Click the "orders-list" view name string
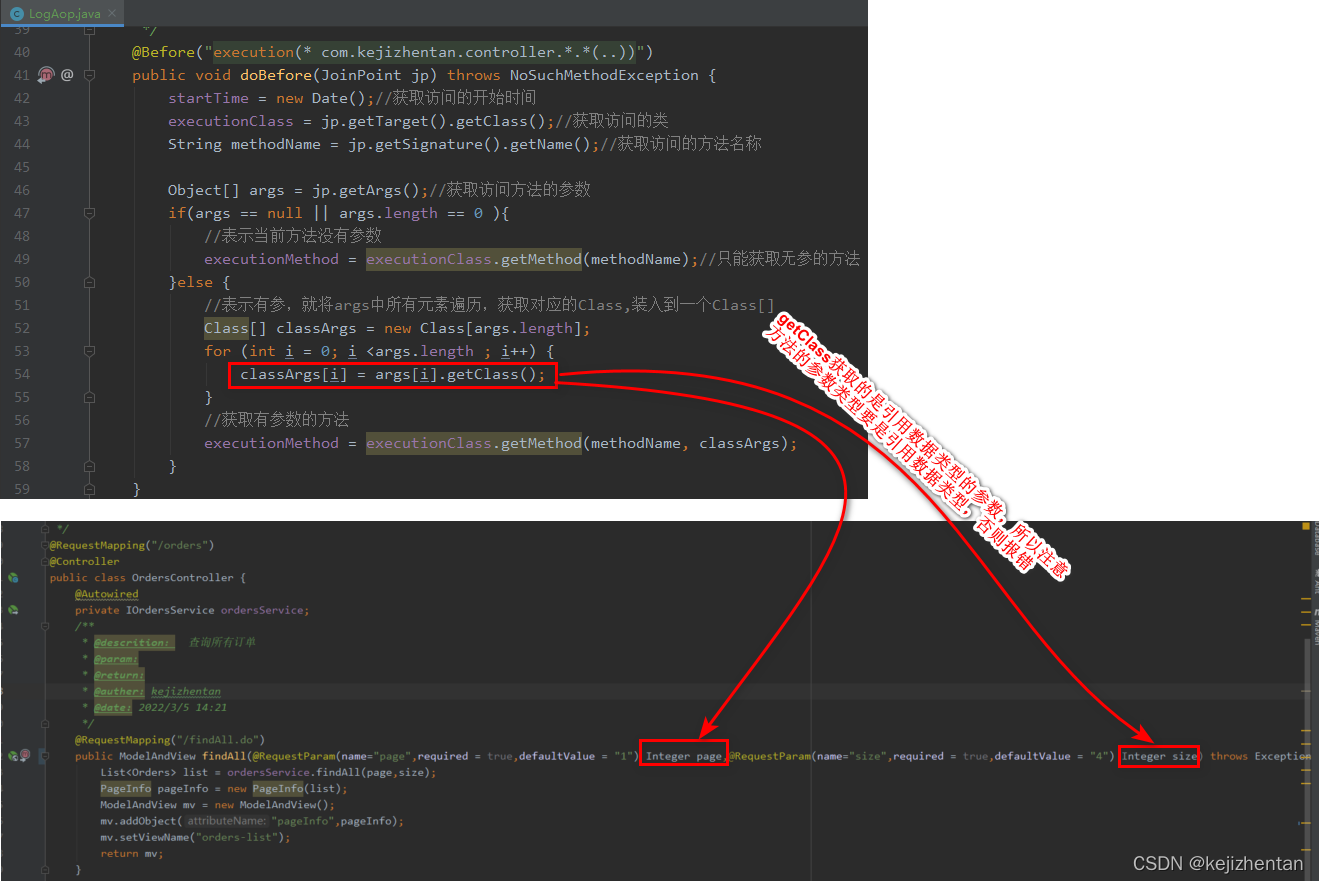The height and width of the screenshot is (884, 1319). pos(240,837)
